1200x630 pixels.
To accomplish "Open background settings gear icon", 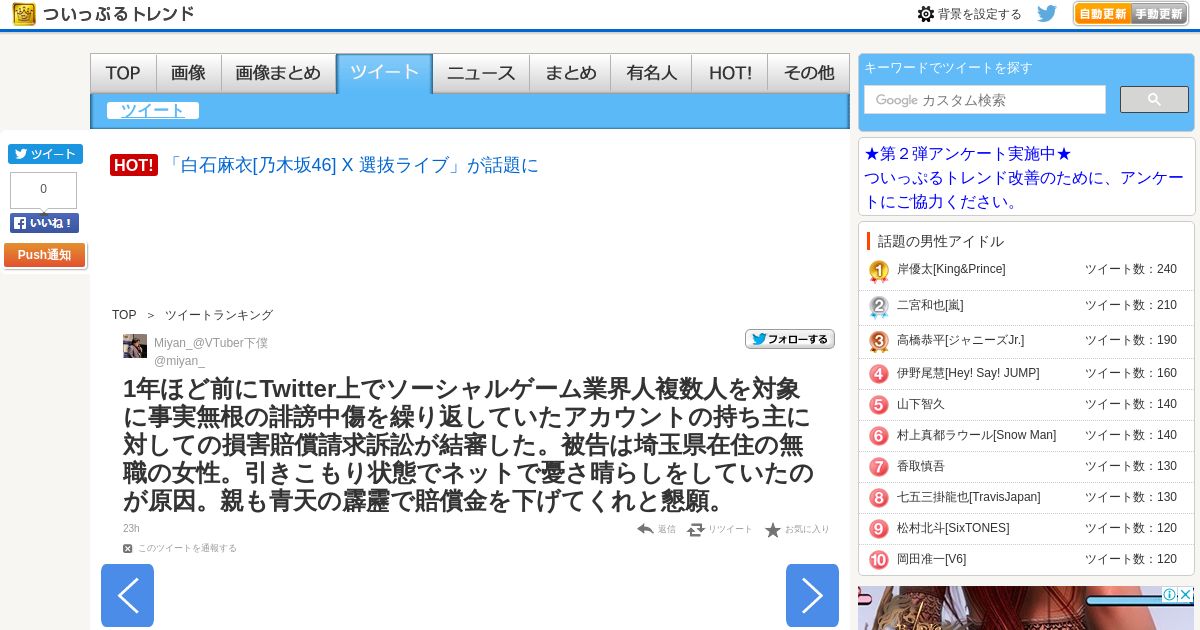I will 926,14.
